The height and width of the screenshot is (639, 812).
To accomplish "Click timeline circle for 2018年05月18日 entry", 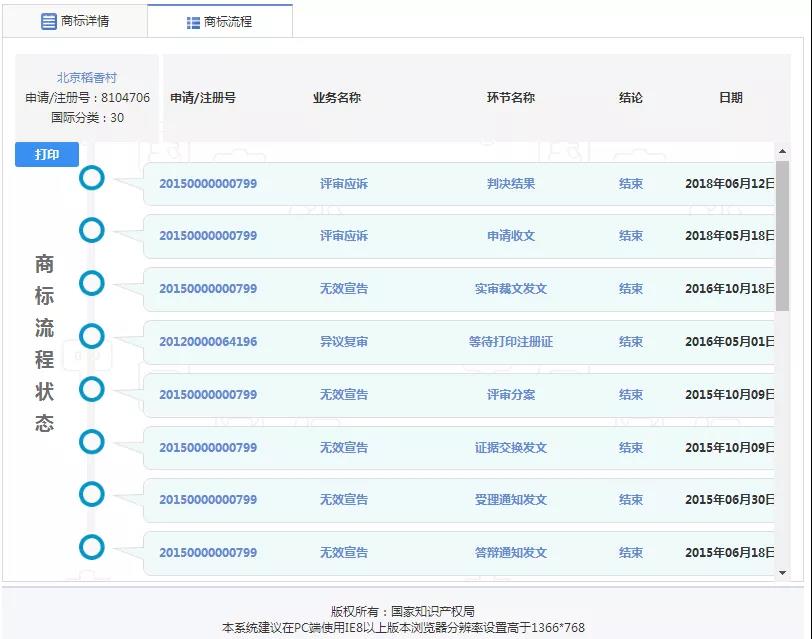I will click(92, 231).
